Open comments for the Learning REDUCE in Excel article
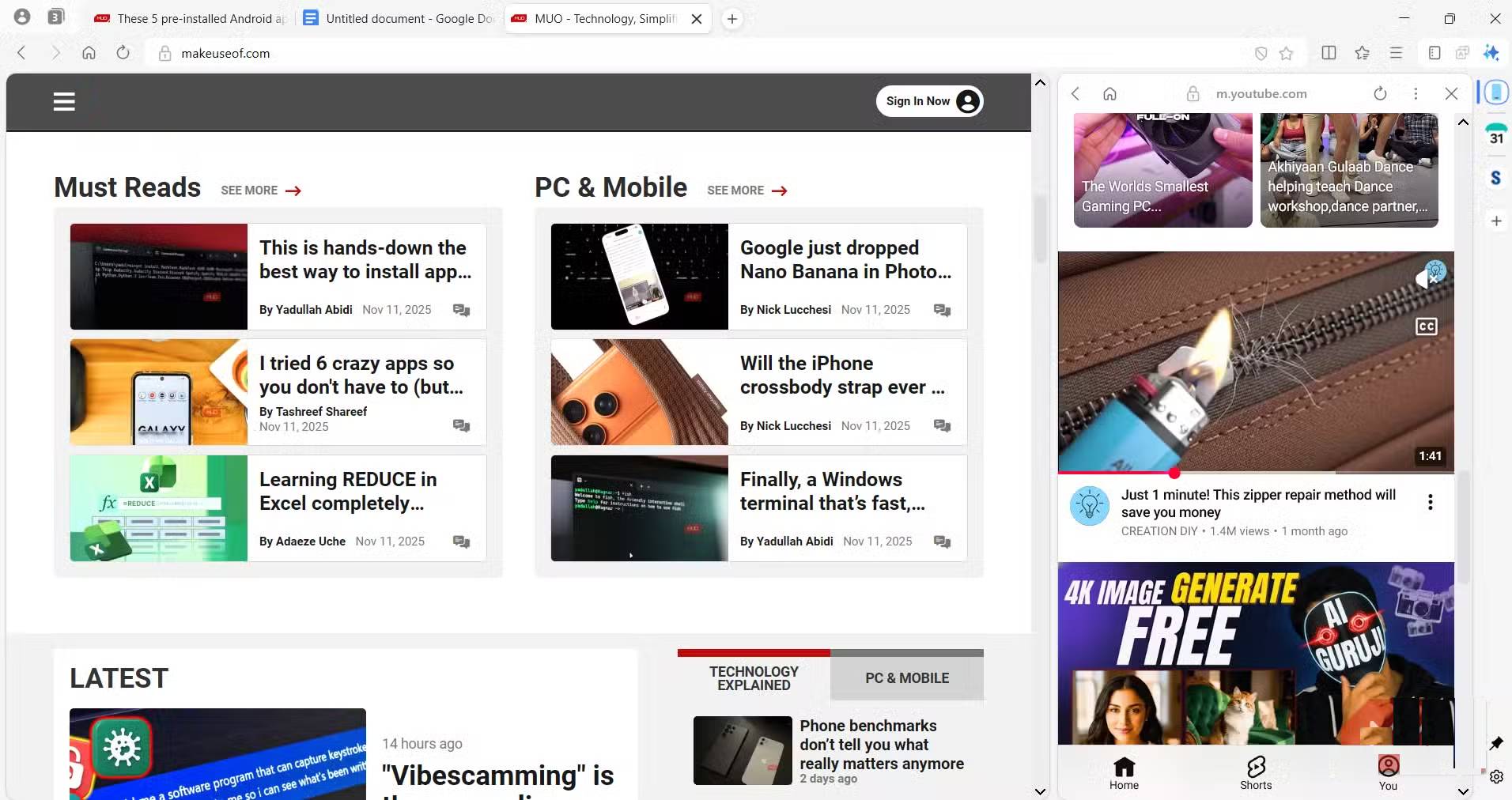 461,542
